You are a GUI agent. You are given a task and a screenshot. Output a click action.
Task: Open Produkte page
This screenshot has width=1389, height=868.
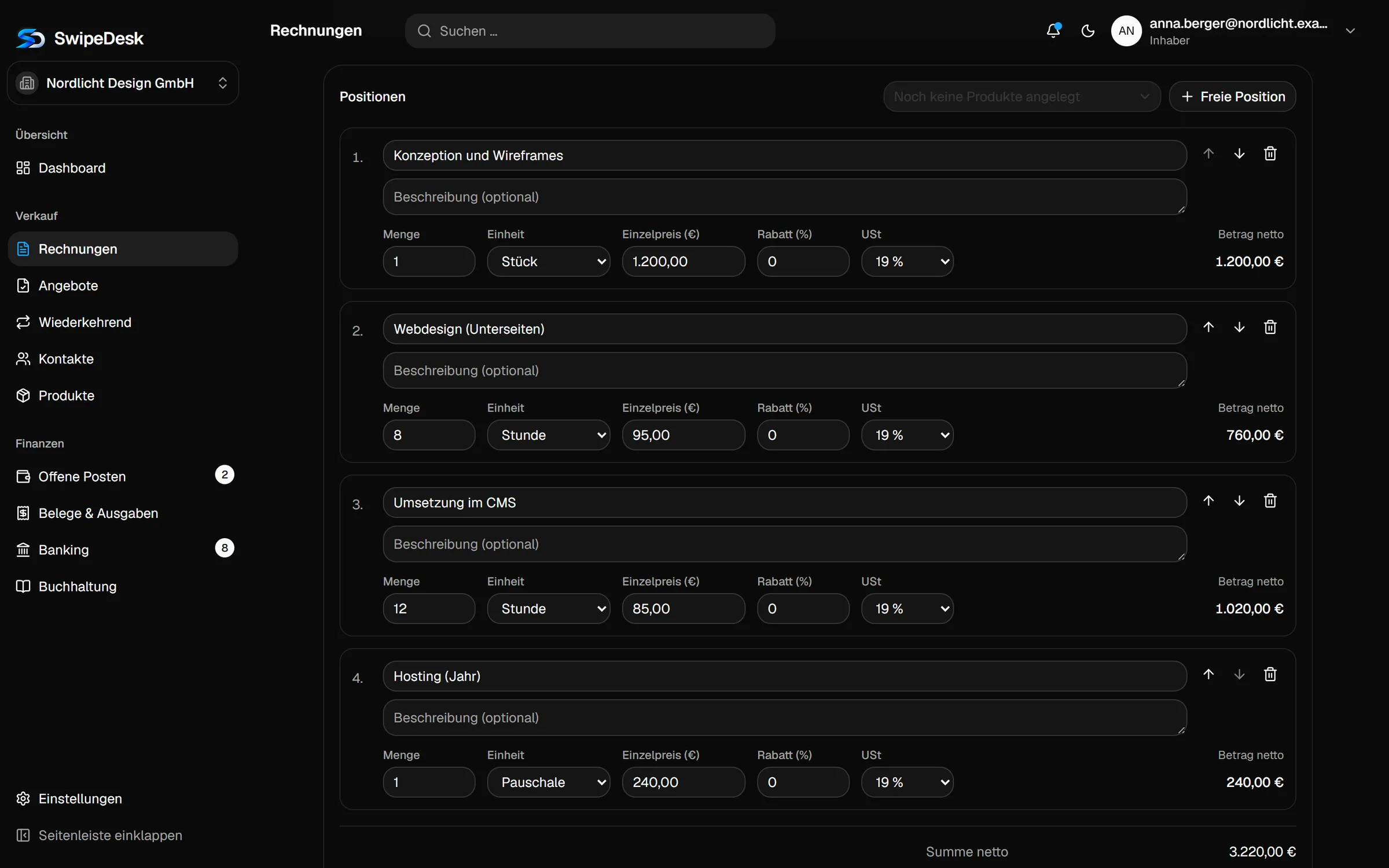coord(123,395)
